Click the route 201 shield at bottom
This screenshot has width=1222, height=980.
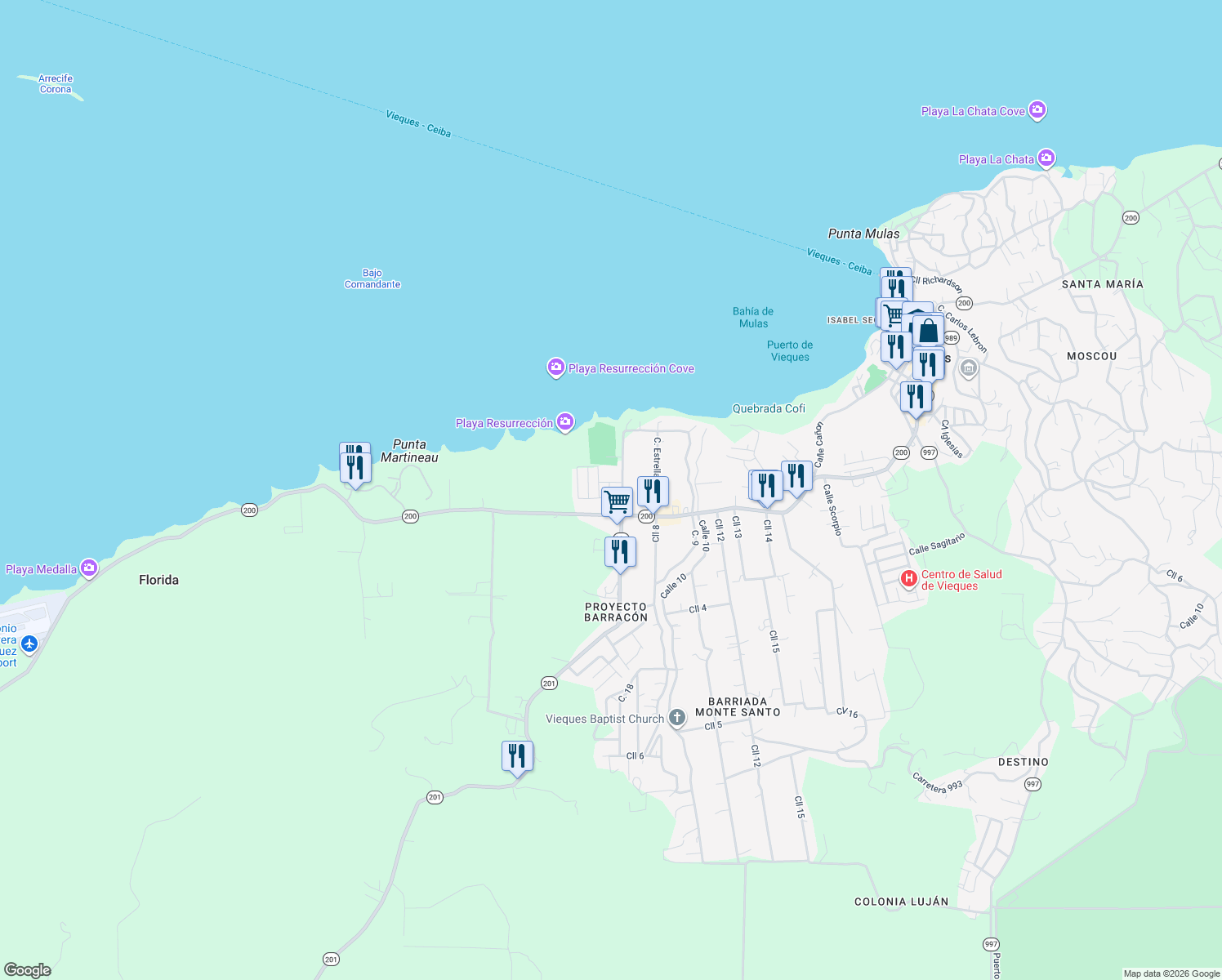click(x=332, y=960)
